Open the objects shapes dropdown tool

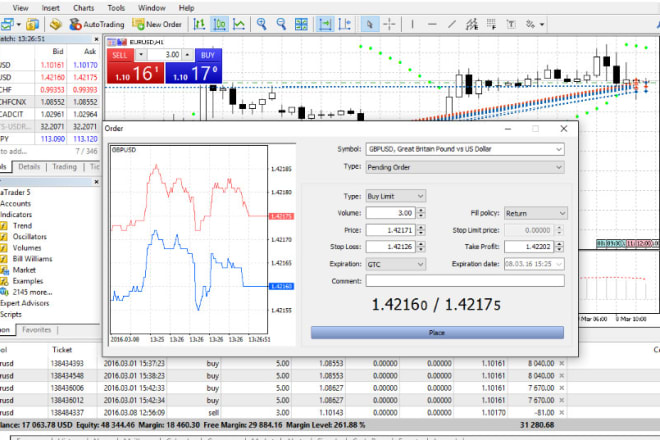click(x=535, y=24)
